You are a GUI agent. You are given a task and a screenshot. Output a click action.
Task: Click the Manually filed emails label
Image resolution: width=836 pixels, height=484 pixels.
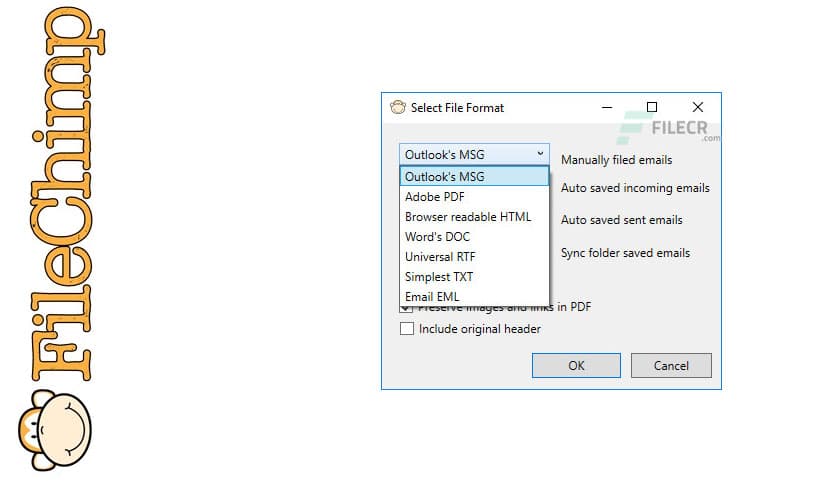click(616, 160)
